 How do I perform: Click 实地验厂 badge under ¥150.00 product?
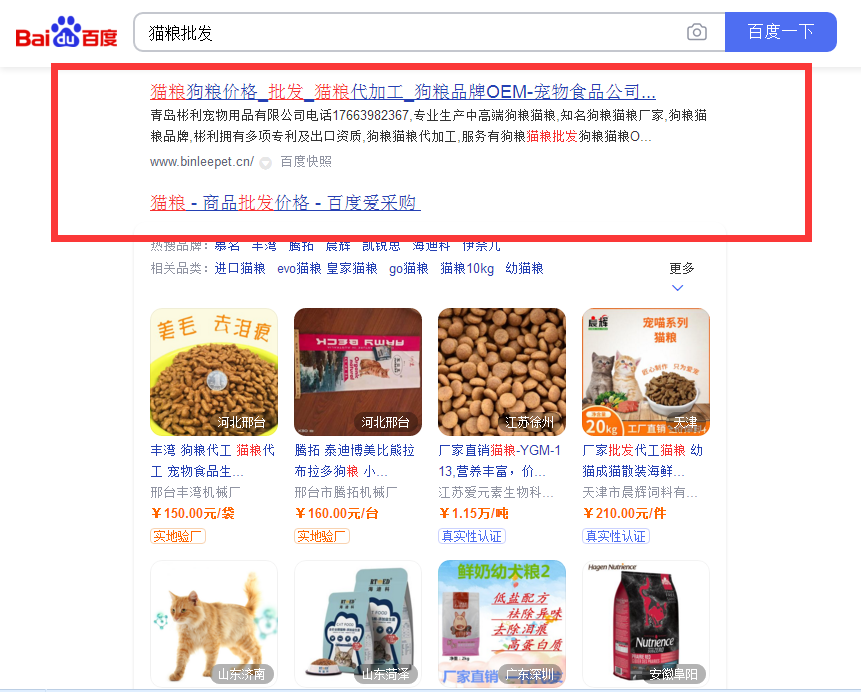178,536
